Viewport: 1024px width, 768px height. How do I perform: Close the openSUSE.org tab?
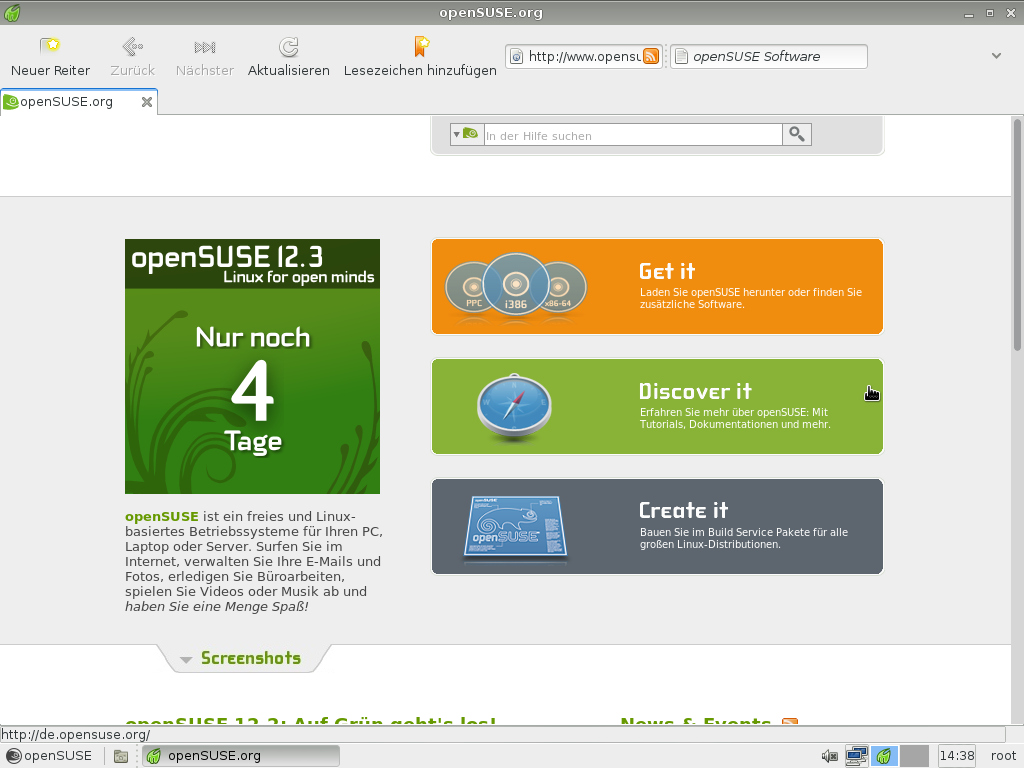pyautogui.click(x=147, y=102)
